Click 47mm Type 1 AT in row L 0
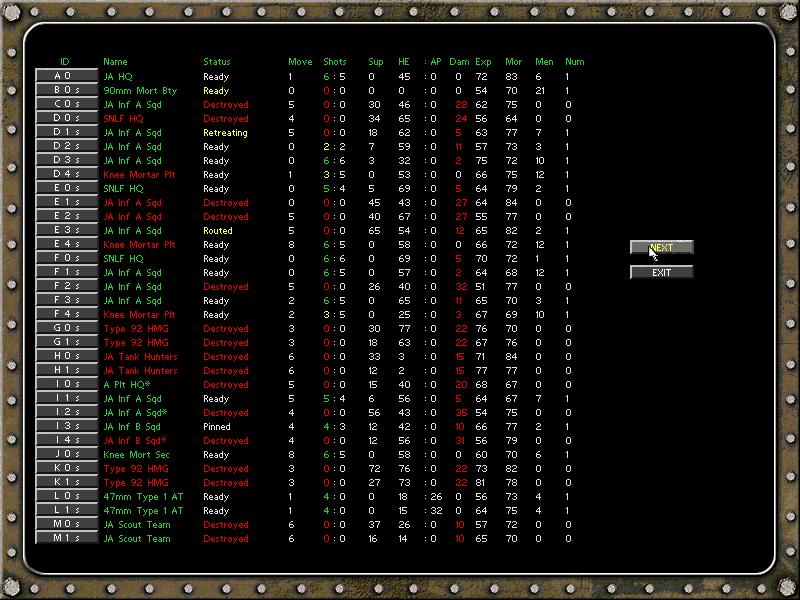The height and width of the screenshot is (600, 800). [x=143, y=497]
